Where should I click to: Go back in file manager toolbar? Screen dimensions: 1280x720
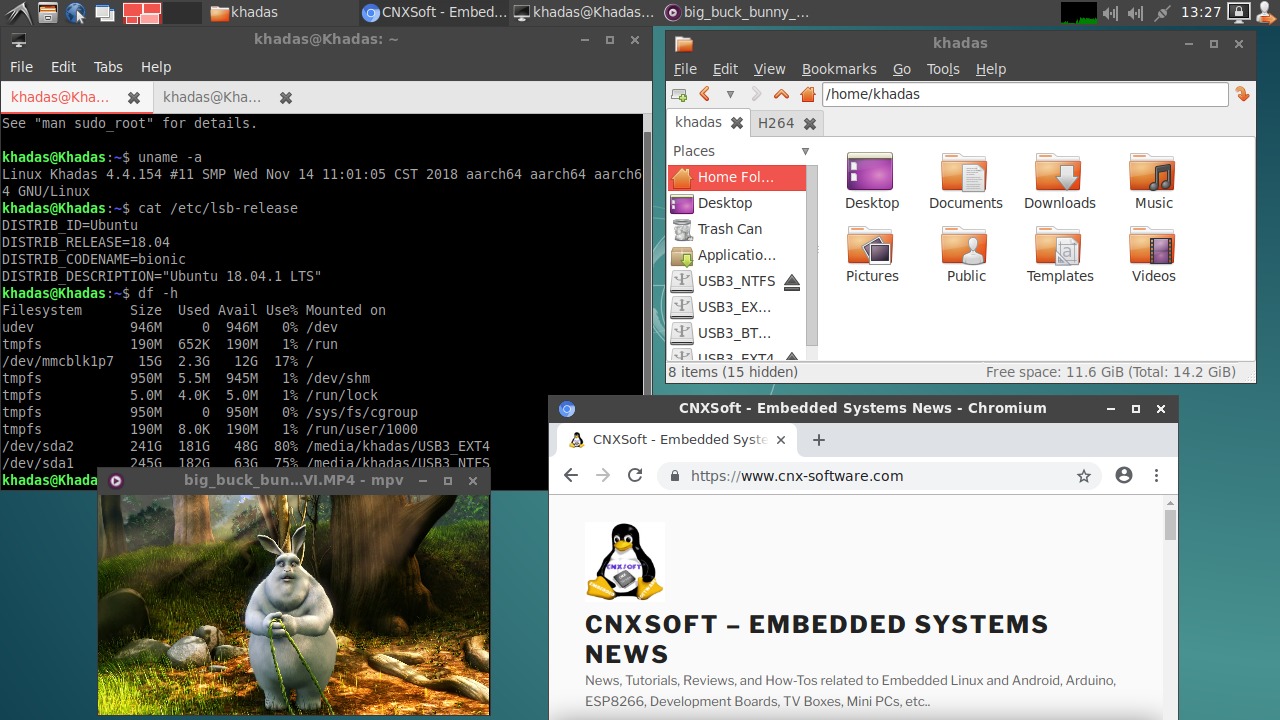pyautogui.click(x=705, y=94)
